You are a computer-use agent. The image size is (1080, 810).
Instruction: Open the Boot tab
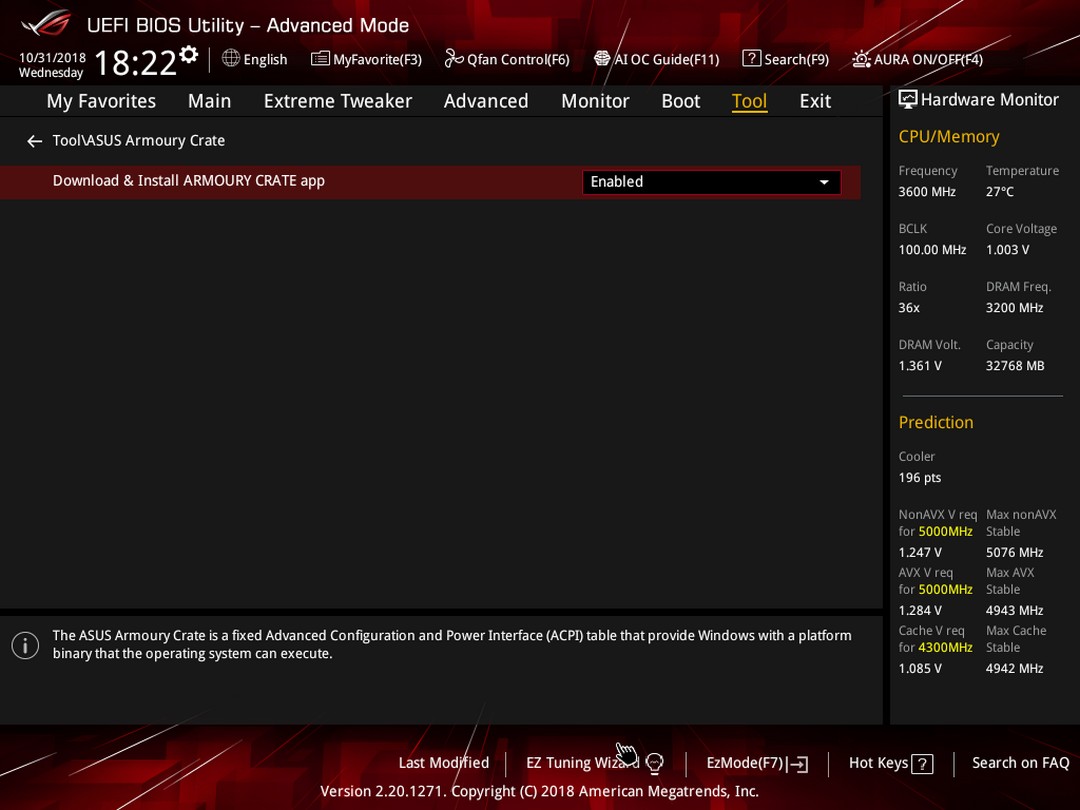[x=681, y=101]
